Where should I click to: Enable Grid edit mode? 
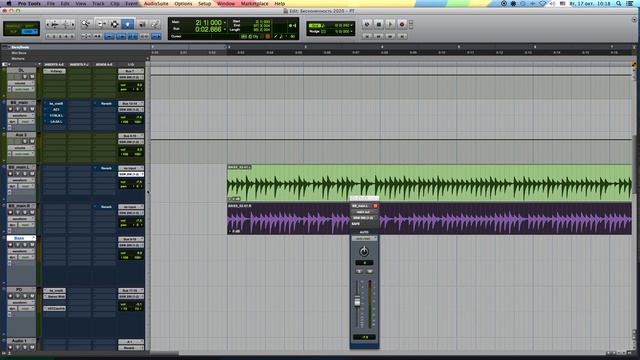pyautogui.click(x=29, y=31)
